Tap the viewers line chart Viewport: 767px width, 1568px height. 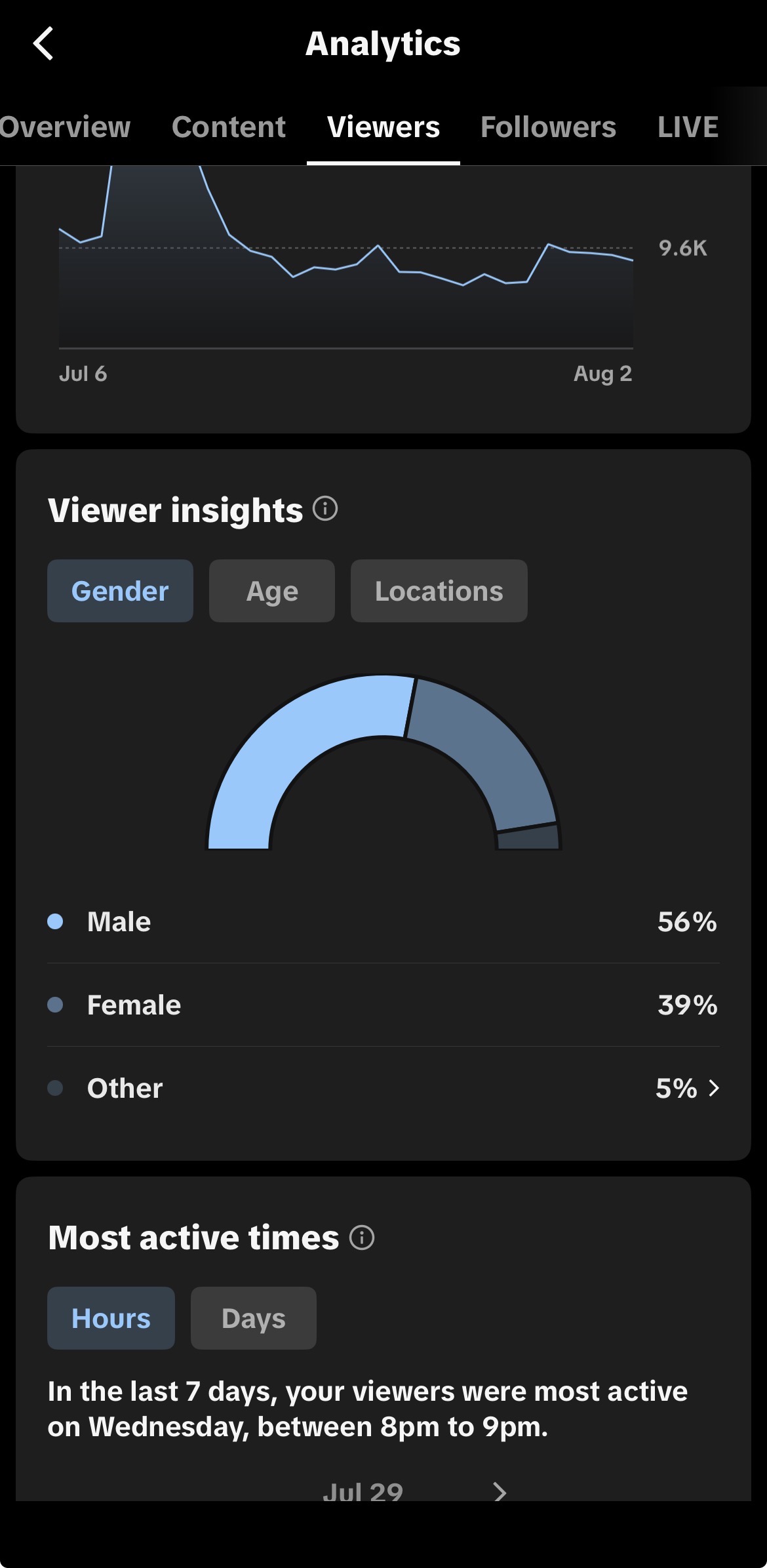tap(346, 262)
